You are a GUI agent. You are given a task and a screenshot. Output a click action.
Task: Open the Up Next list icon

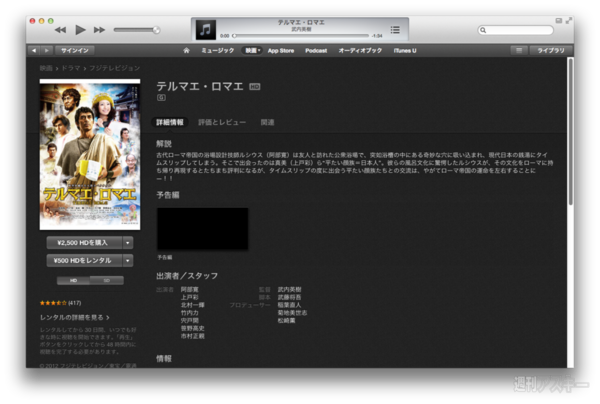395,29
